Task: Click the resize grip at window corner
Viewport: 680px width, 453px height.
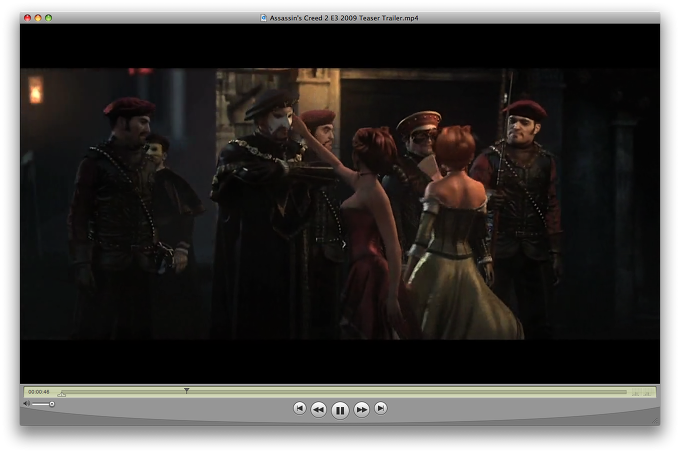Action: (655, 420)
